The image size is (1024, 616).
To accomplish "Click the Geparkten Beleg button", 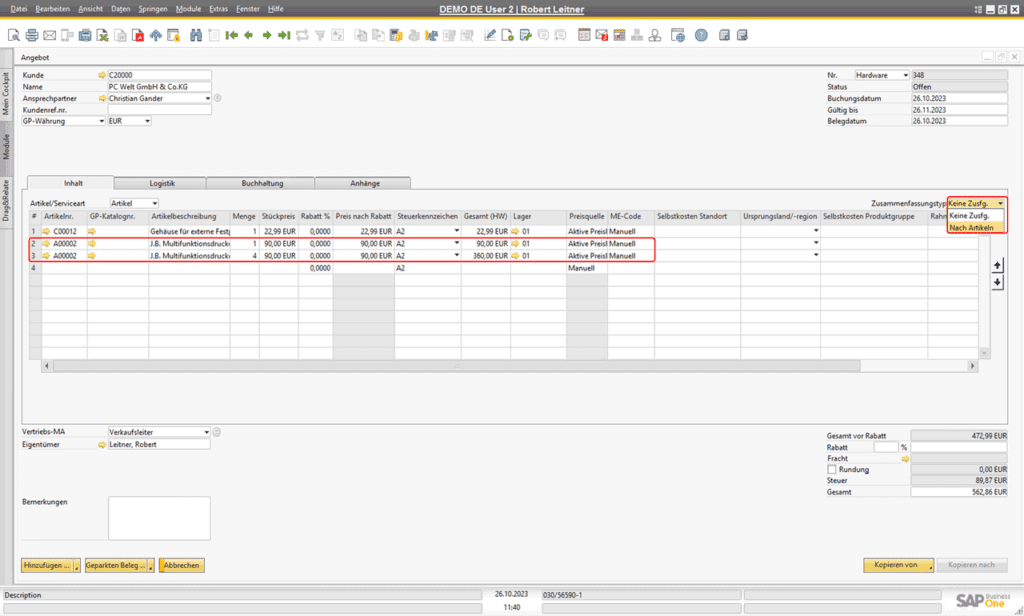I will click(x=119, y=565).
